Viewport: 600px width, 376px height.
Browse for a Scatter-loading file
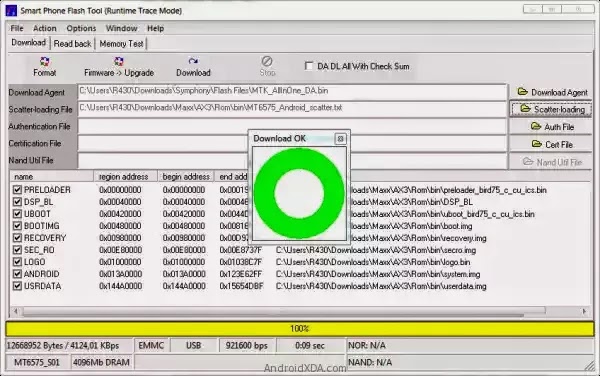click(x=552, y=109)
